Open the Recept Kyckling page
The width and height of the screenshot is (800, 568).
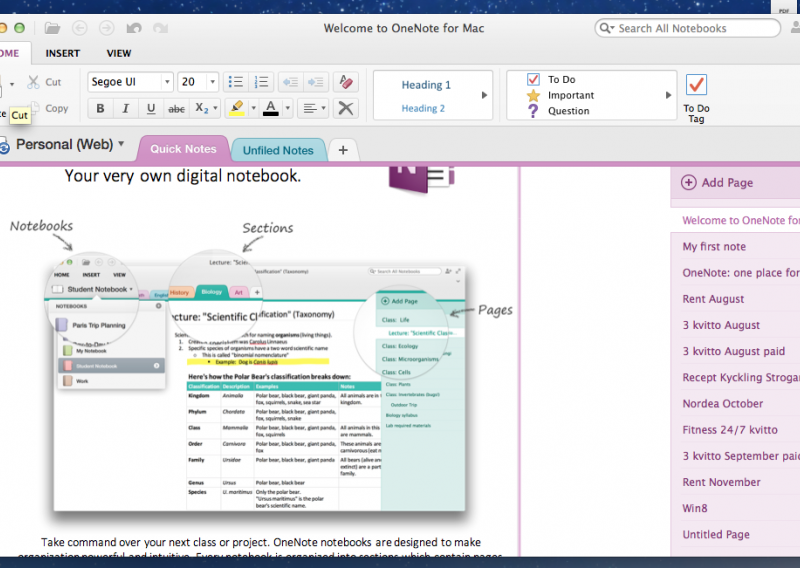736,377
